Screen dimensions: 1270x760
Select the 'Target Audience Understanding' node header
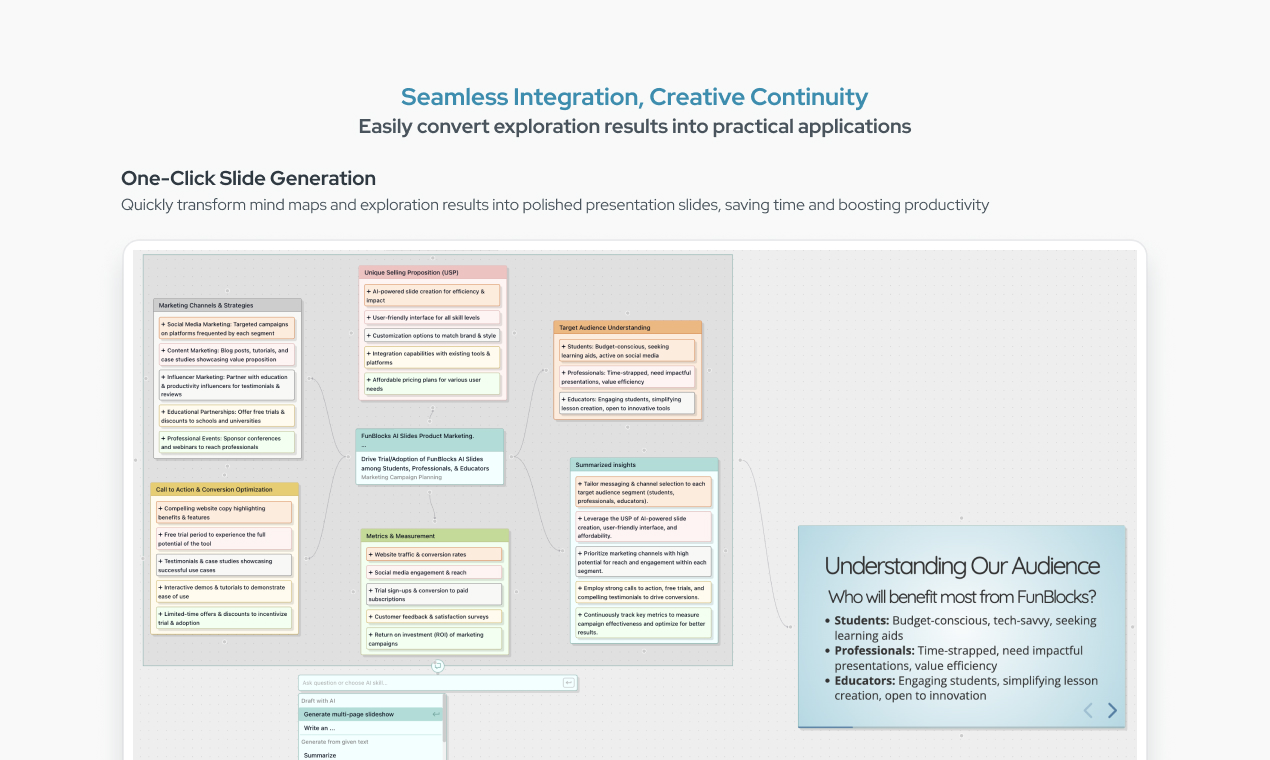tap(628, 327)
